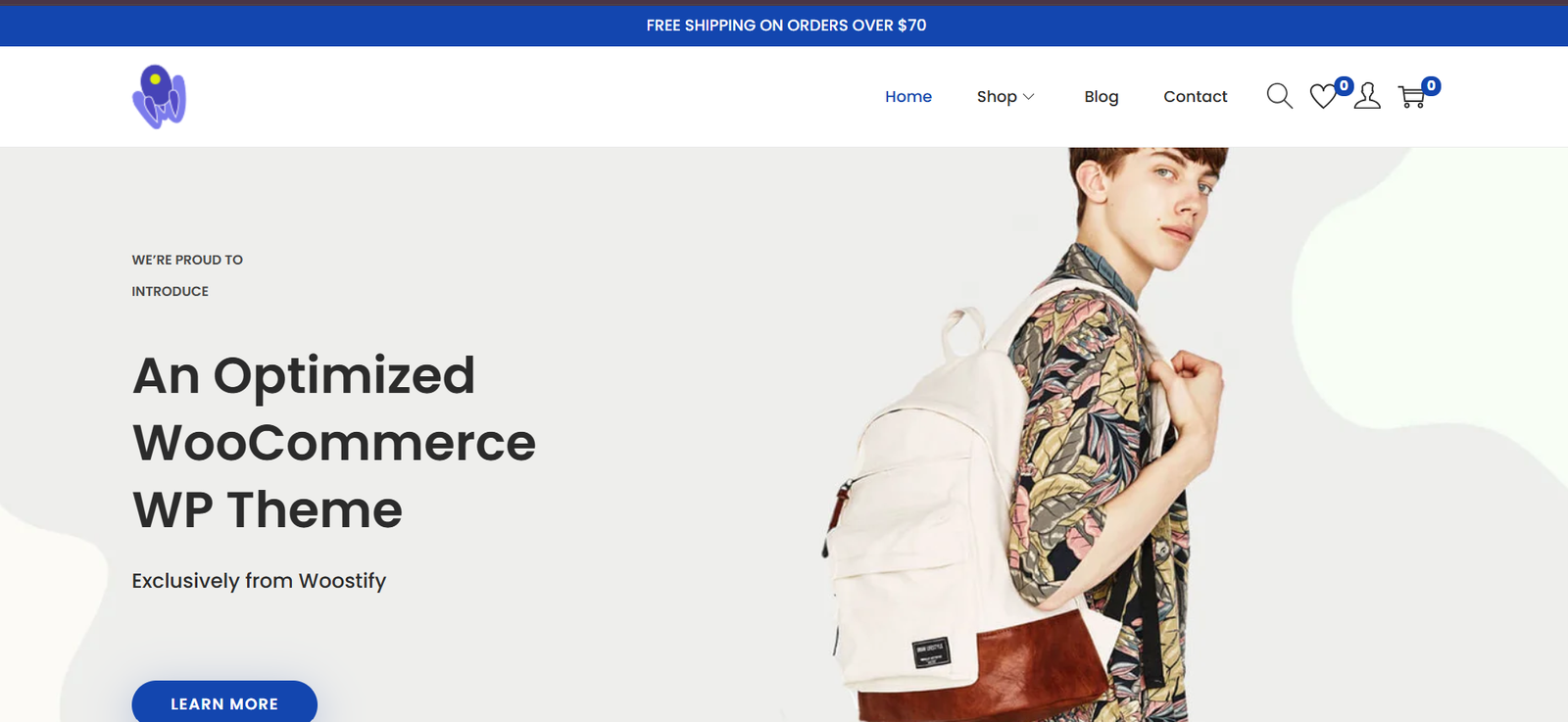Viewport: 1568px width, 722px height.
Task: Open the Blog page link
Action: point(1102,96)
